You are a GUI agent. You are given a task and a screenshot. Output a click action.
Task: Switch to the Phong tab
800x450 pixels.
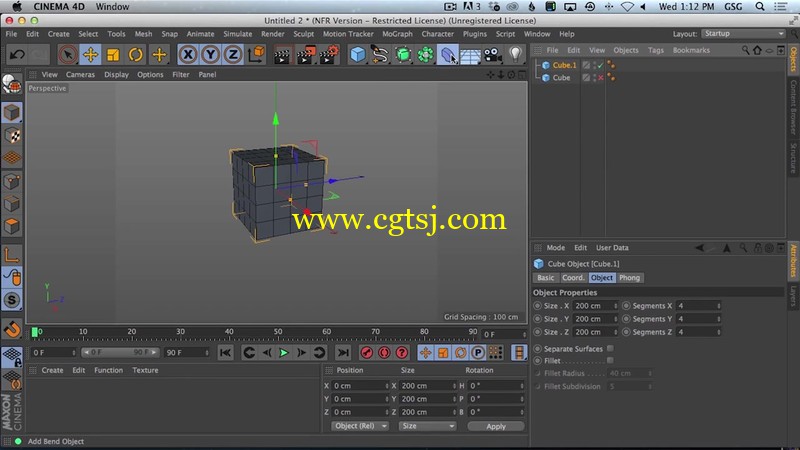click(x=629, y=278)
